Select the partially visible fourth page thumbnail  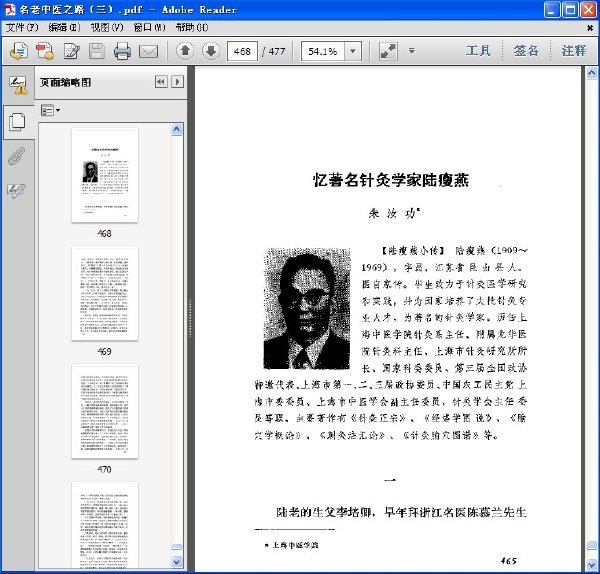(104, 525)
